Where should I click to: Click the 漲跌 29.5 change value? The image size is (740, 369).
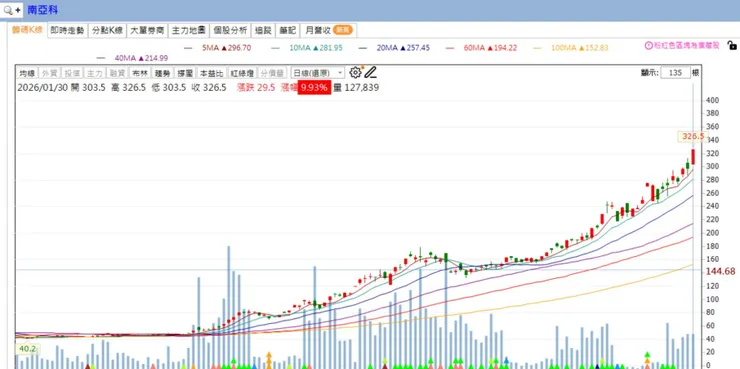tap(256, 87)
